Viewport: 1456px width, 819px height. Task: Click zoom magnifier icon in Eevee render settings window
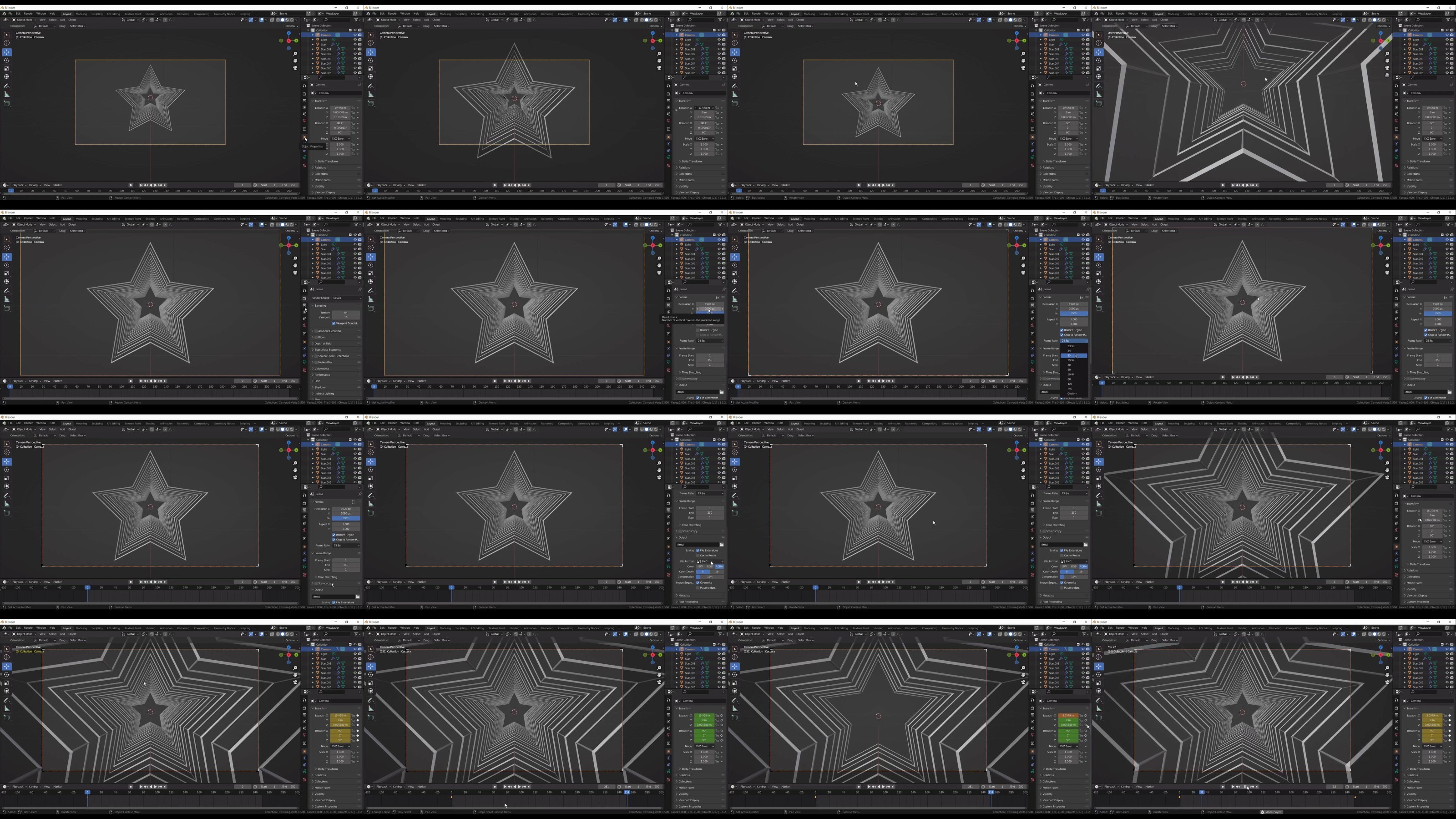296,258
